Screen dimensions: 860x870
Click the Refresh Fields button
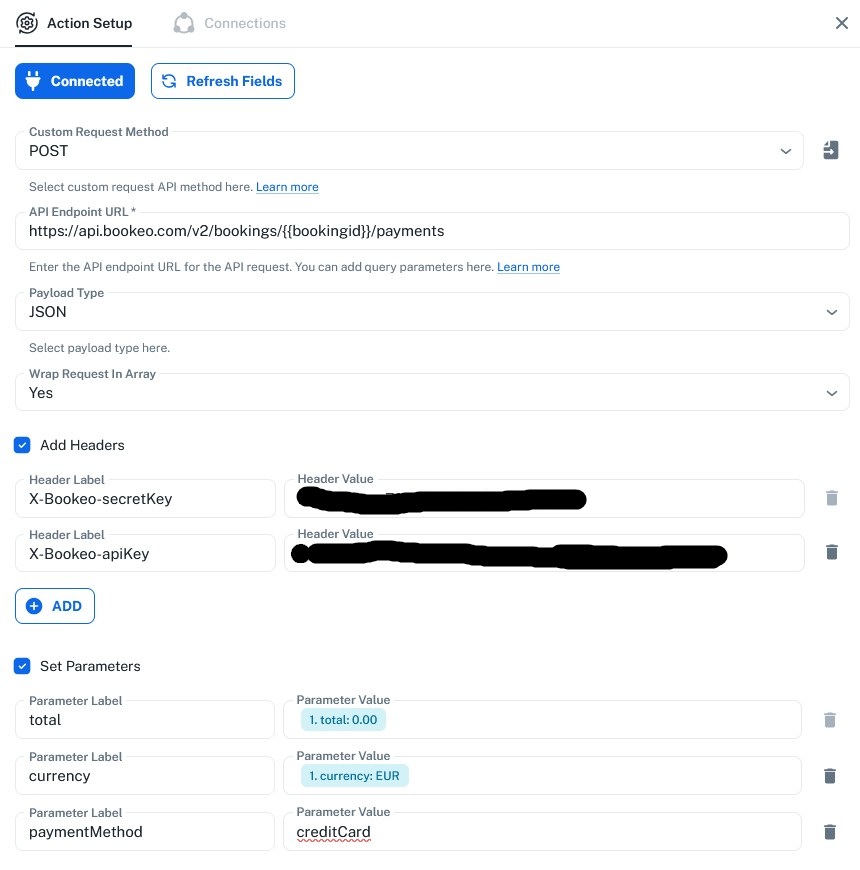tap(223, 81)
